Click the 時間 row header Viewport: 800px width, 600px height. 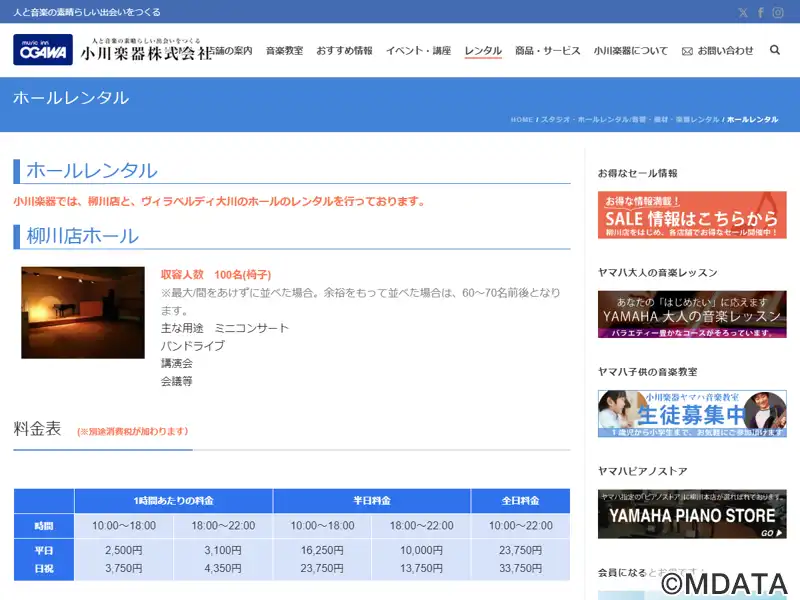(x=44, y=526)
